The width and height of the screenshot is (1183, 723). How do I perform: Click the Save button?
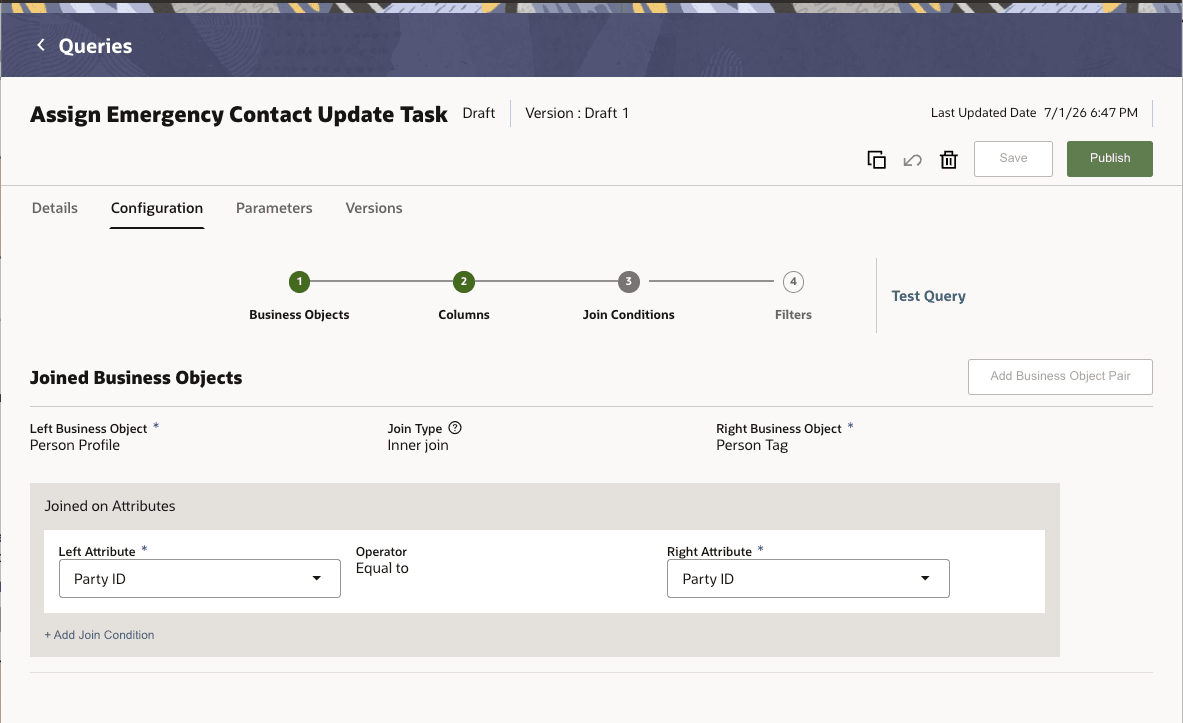pyautogui.click(x=1013, y=158)
